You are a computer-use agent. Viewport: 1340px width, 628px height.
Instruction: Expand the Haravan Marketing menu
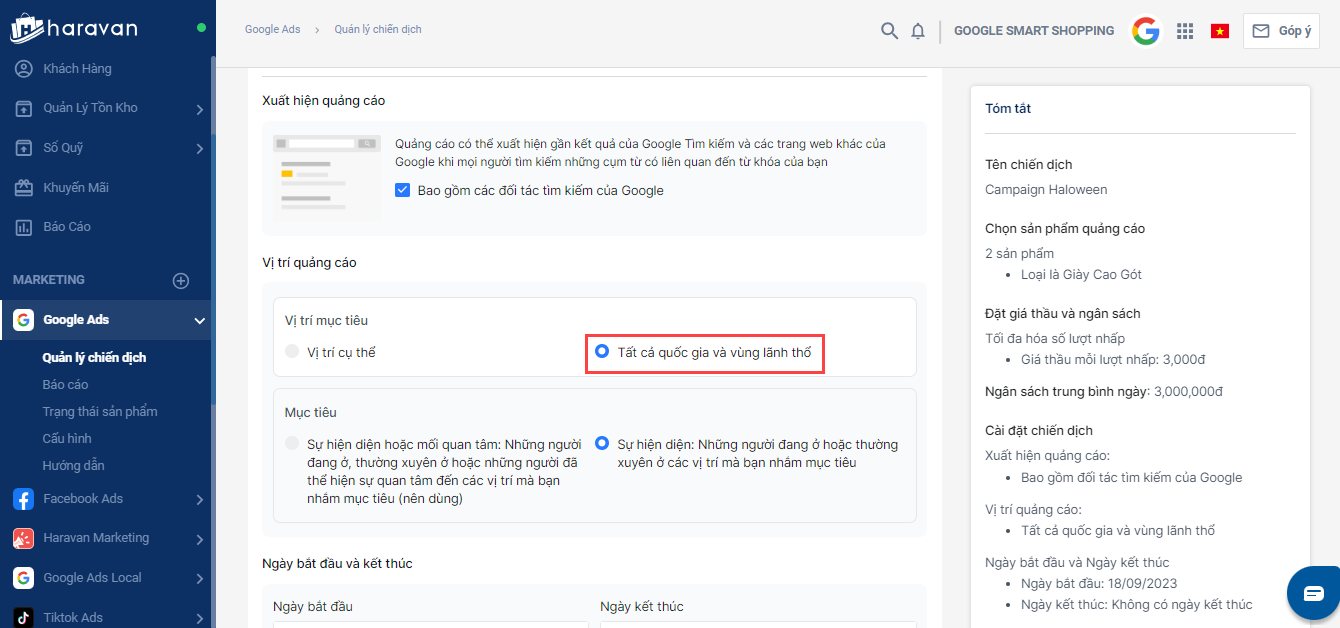[199, 539]
